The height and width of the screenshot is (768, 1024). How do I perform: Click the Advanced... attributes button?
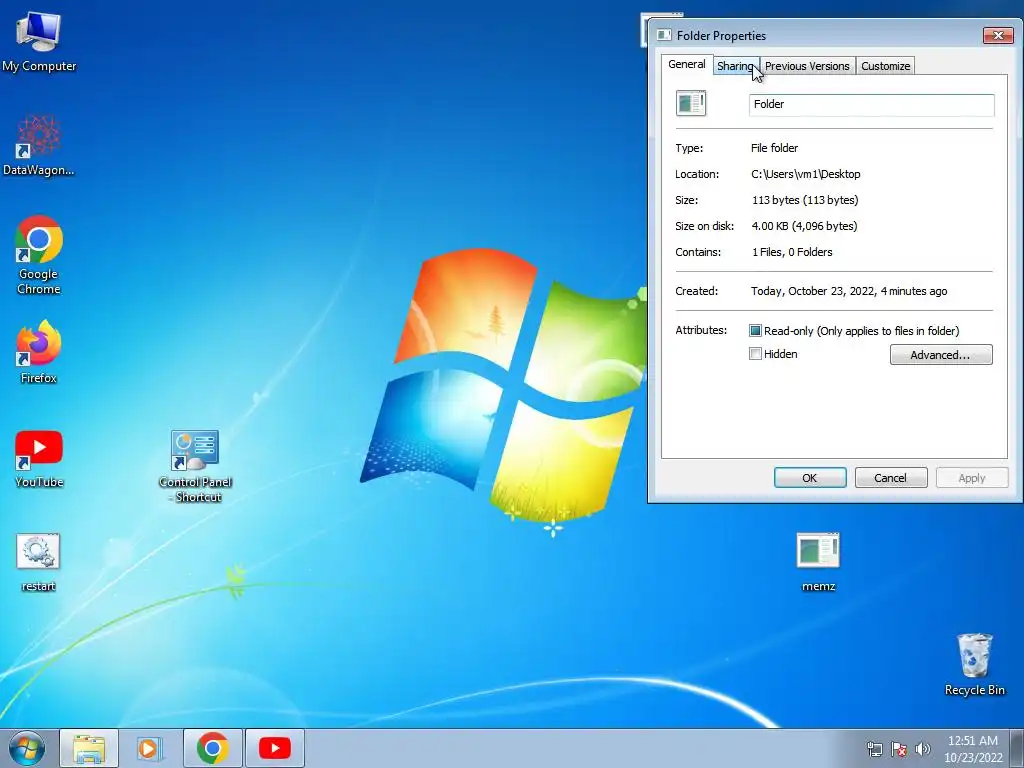[x=941, y=355]
